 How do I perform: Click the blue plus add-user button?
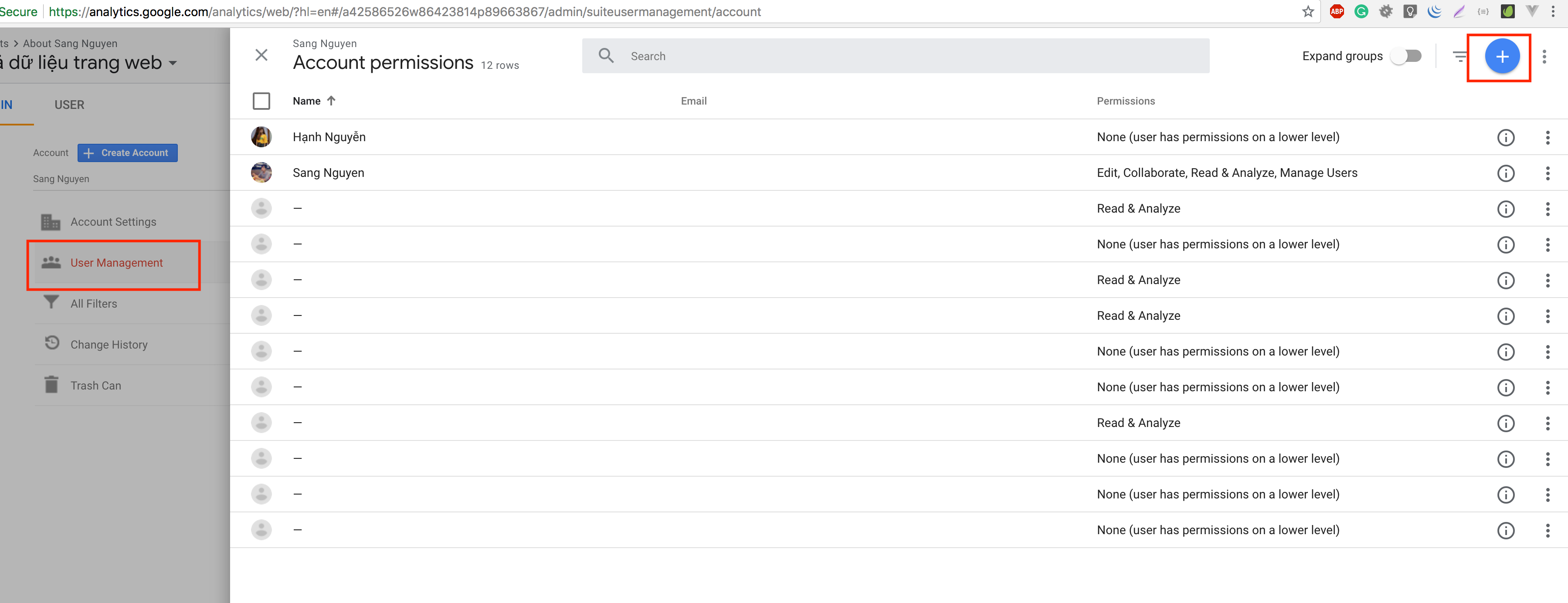[1502, 57]
